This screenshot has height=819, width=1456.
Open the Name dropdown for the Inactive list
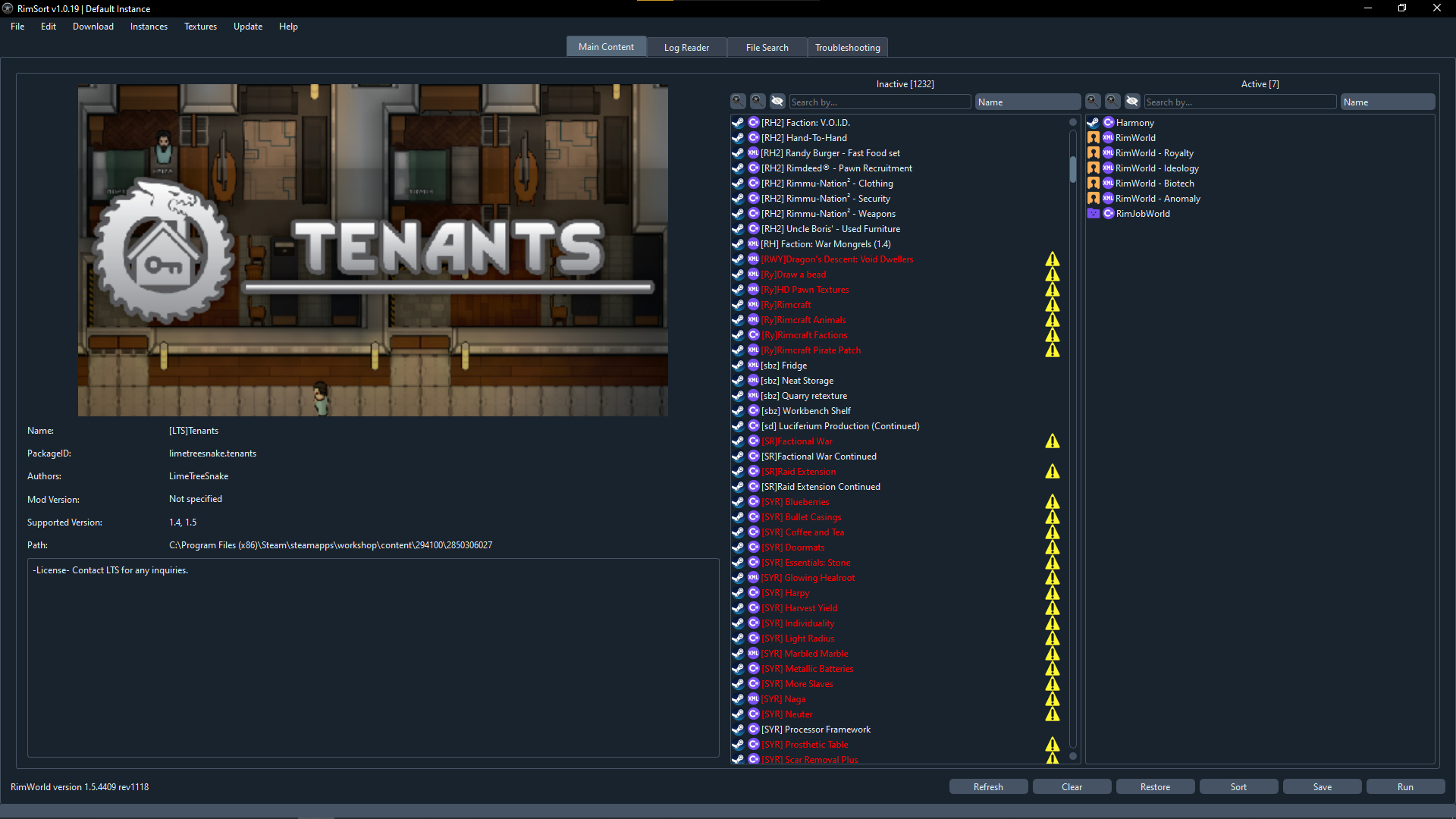coord(1028,102)
